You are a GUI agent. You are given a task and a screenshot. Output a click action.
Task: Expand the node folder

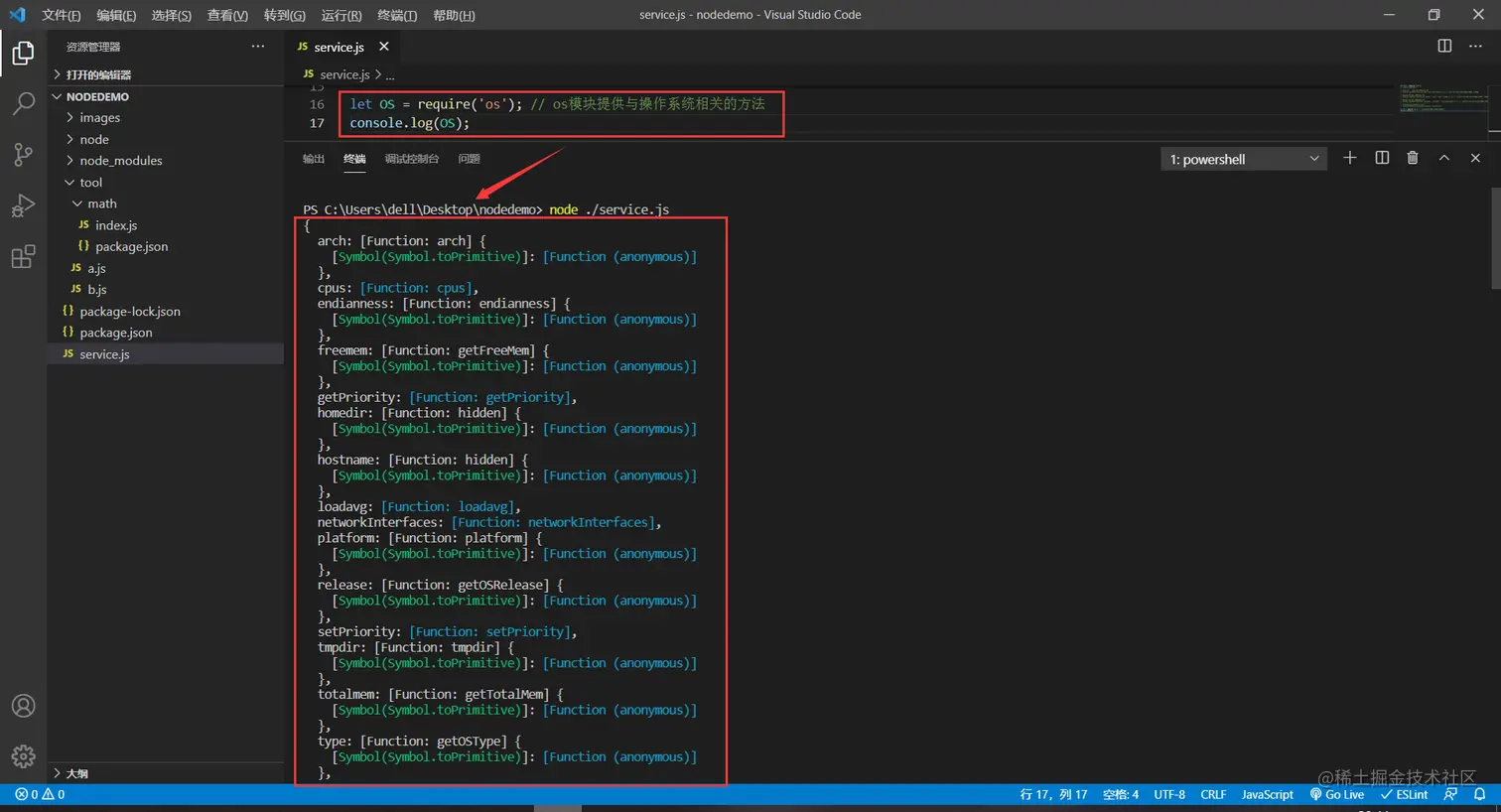166,139
